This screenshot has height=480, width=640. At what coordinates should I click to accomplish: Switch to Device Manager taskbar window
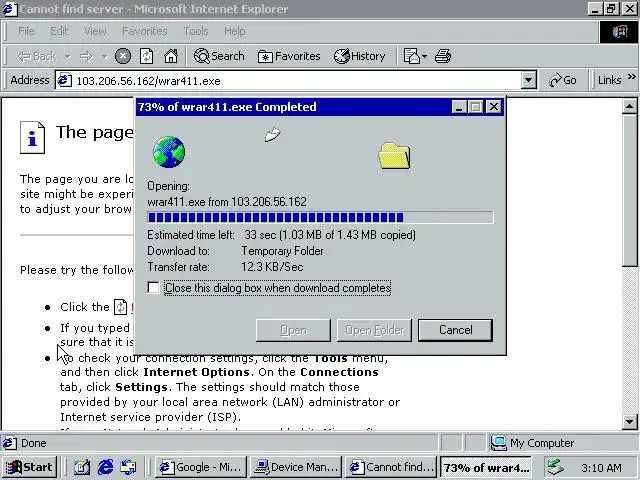pyautogui.click(x=296, y=467)
